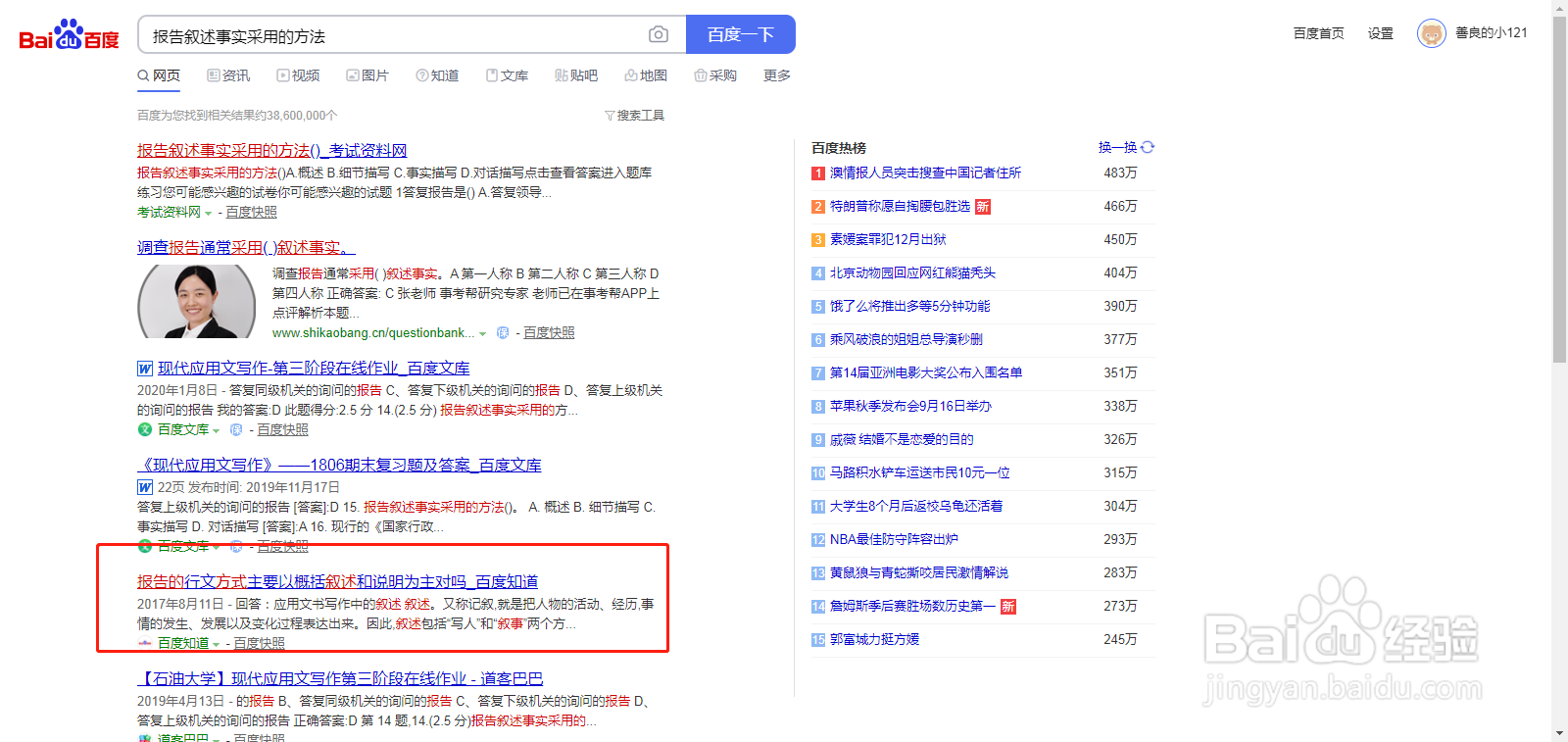Open hot topic 澳情报人员突击搜查中国记者住所
This screenshot has width=1568, height=742.
(925, 173)
